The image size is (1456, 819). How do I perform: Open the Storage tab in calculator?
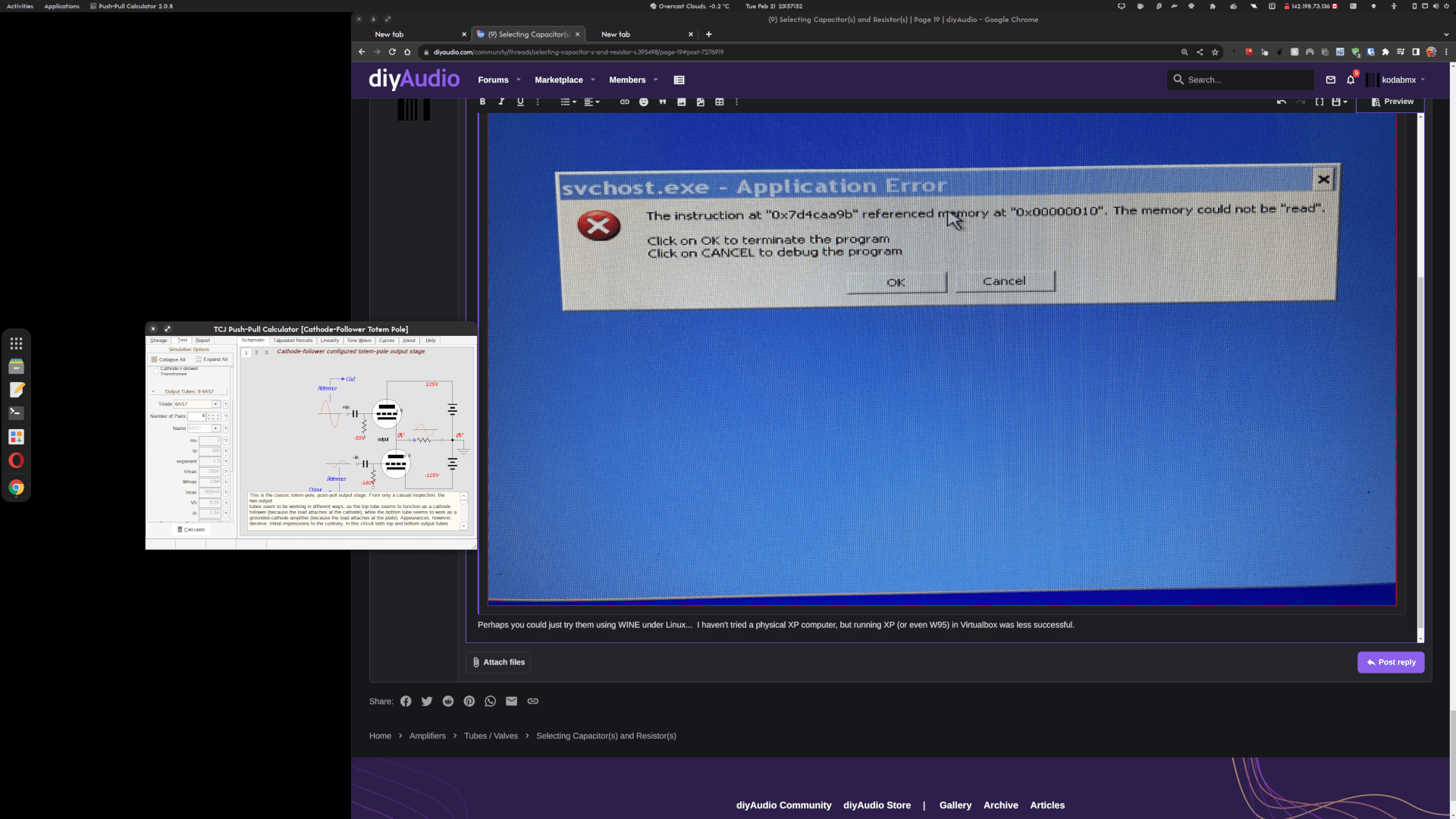pyautogui.click(x=158, y=340)
